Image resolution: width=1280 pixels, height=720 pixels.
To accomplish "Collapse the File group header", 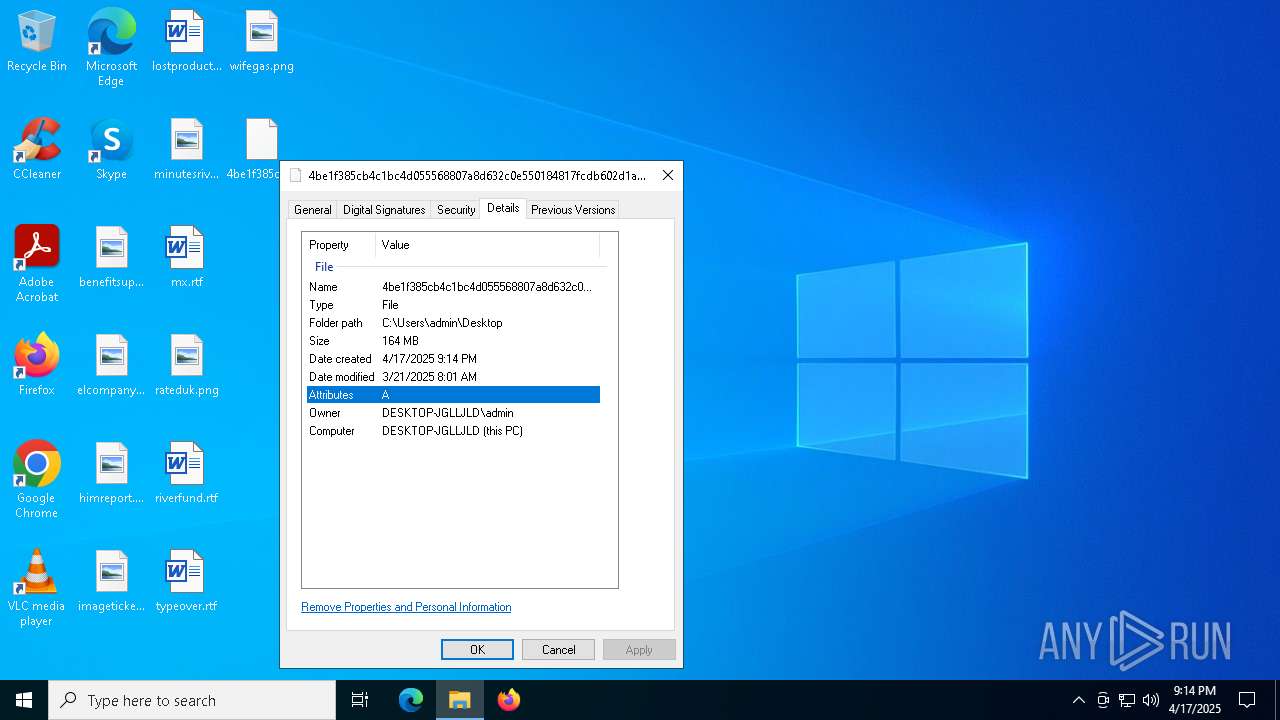I will tap(324, 267).
